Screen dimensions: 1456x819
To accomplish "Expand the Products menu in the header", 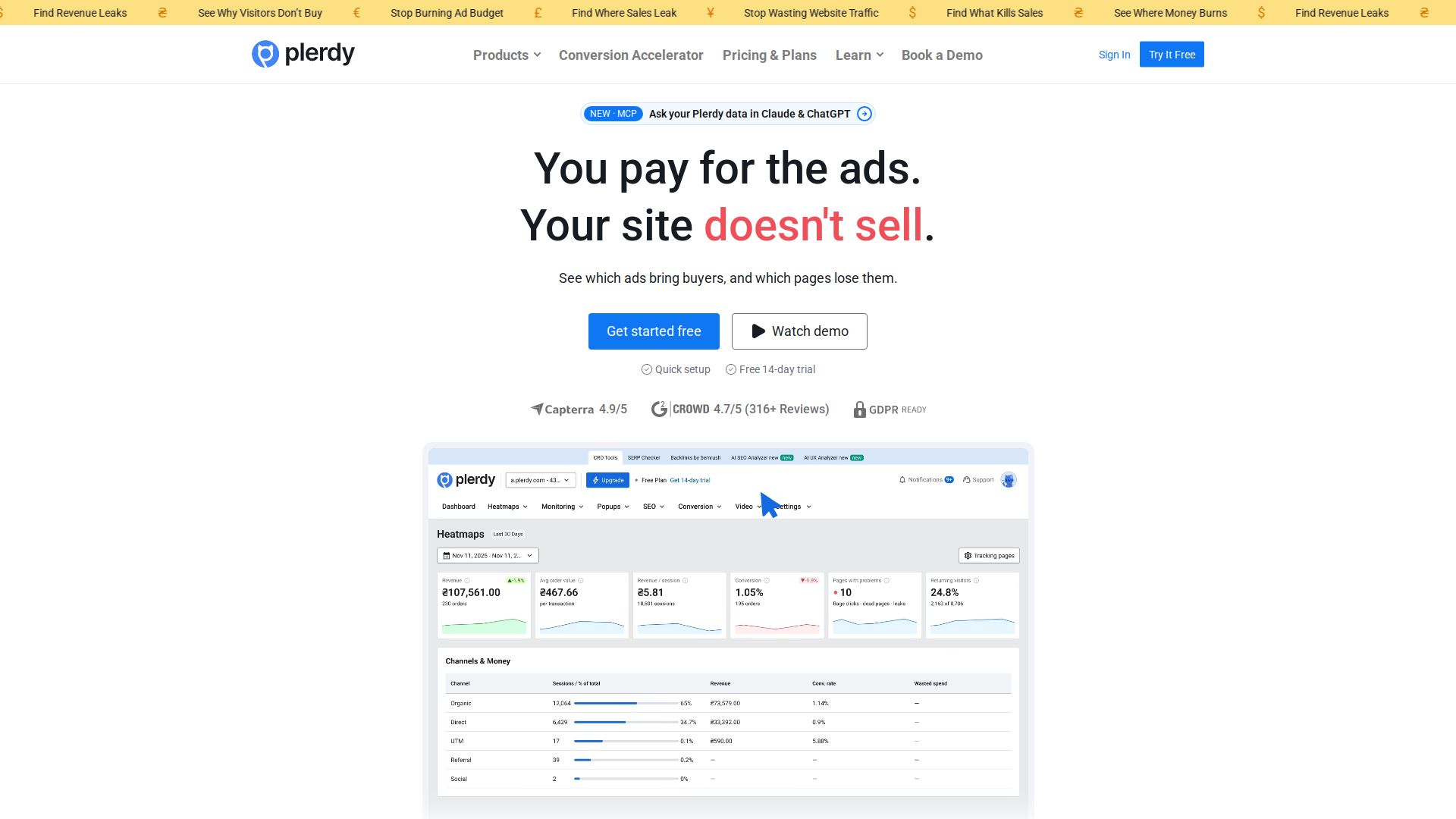I will tap(507, 55).
